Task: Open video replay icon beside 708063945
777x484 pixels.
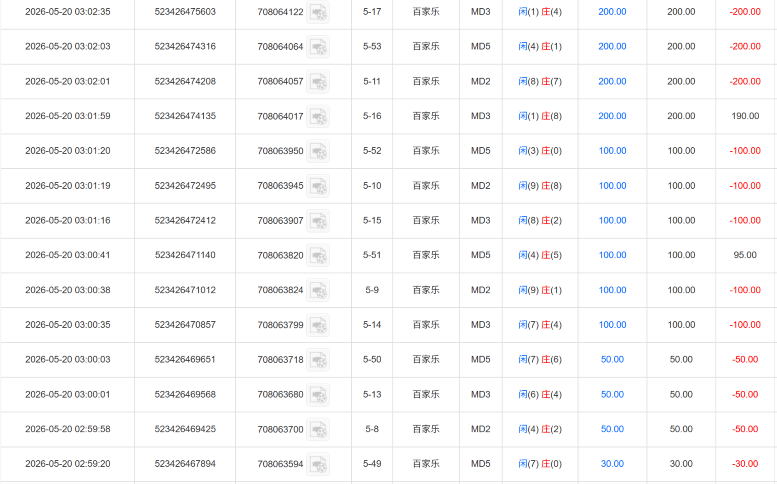Action: click(318, 186)
